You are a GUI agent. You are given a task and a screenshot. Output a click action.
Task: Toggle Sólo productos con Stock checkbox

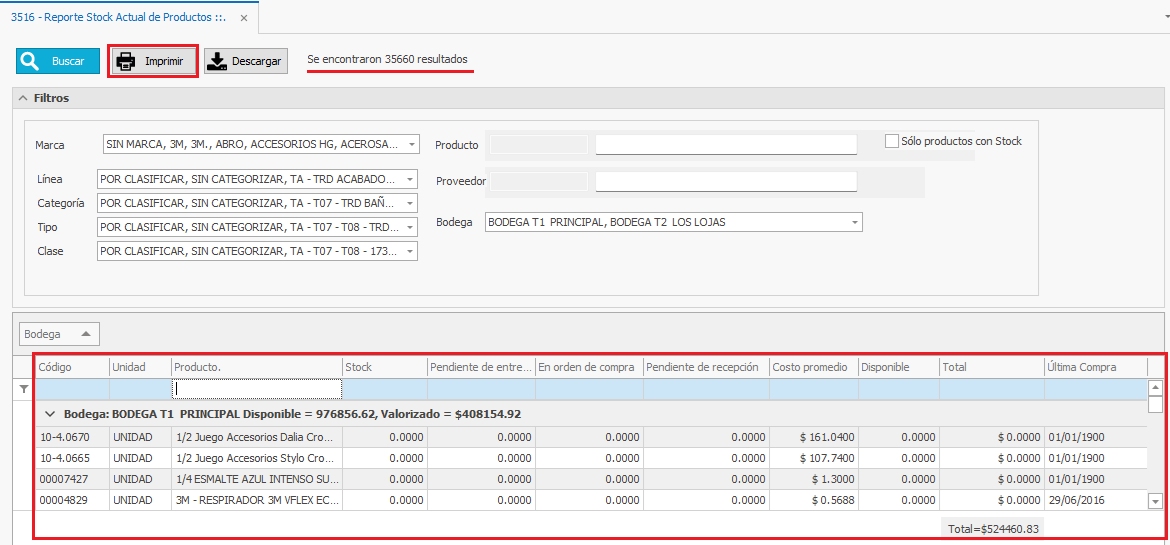[892, 141]
